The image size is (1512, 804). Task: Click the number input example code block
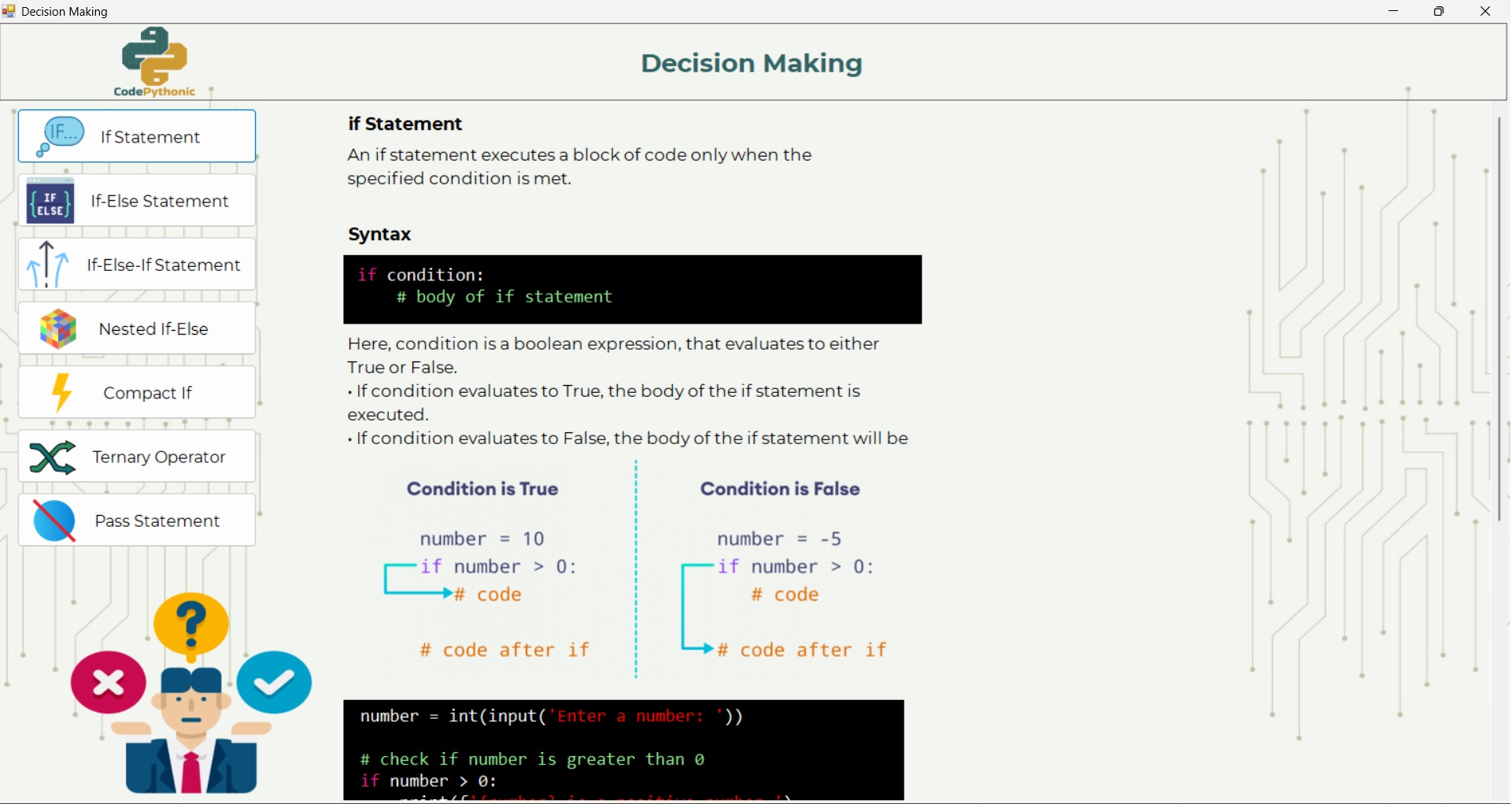pos(623,749)
